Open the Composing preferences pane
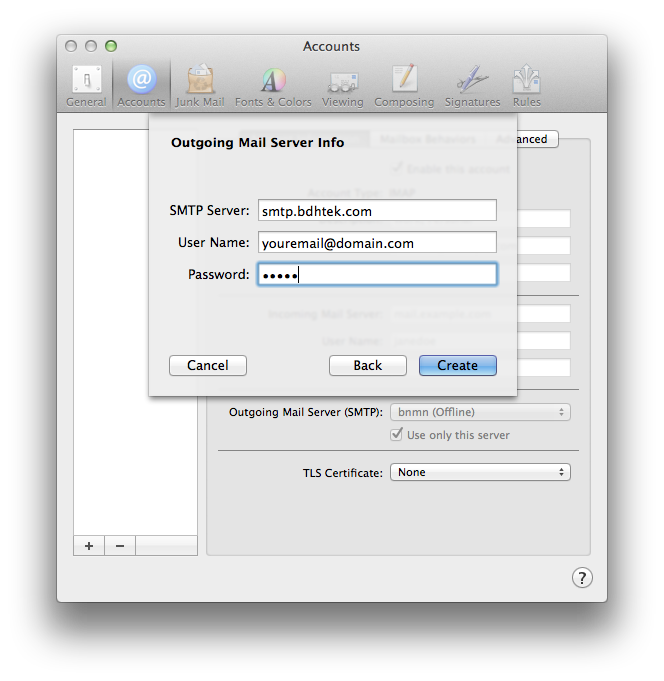The image size is (664, 681). pyautogui.click(x=404, y=86)
